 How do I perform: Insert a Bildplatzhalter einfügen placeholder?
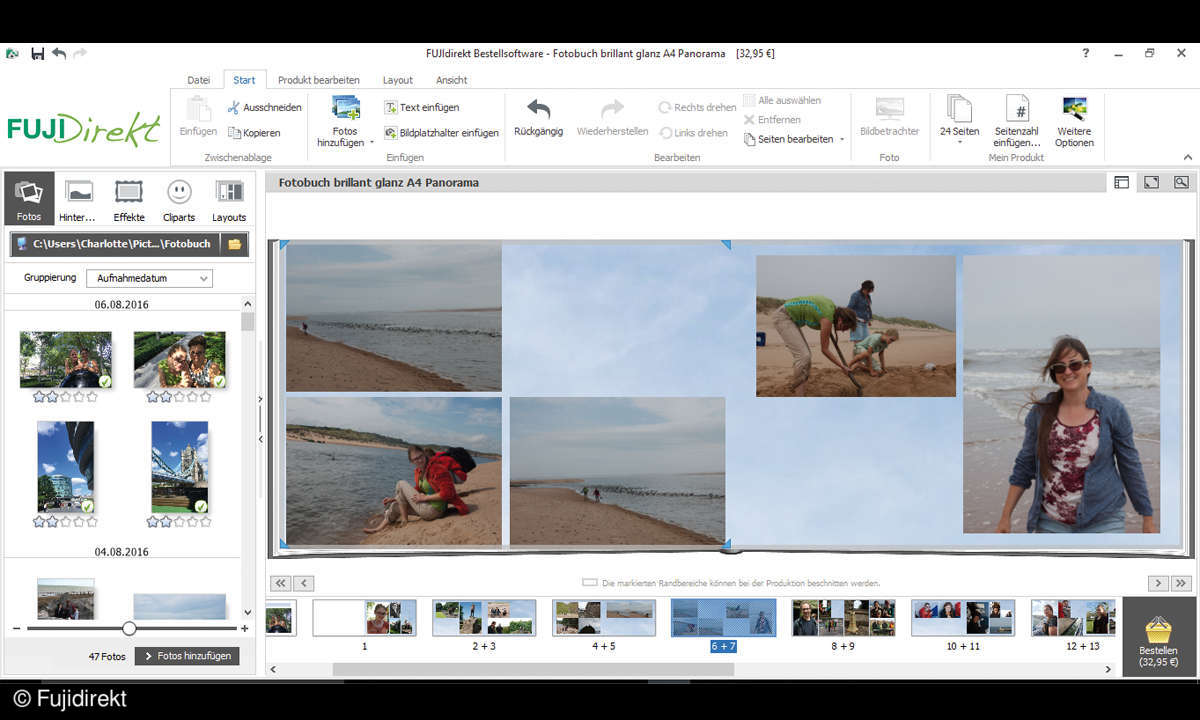441,132
